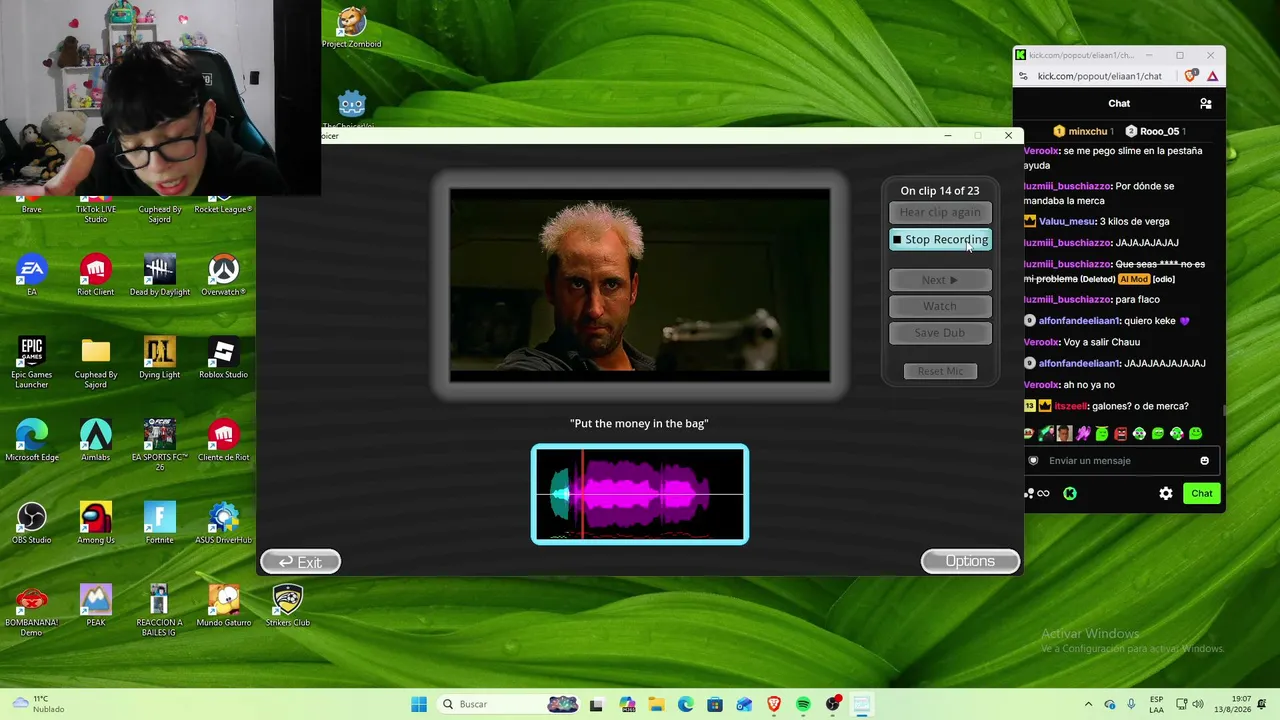This screenshot has height=720, width=1280.
Task: Click the microphone icon in system tray
Action: [x=1131, y=704]
